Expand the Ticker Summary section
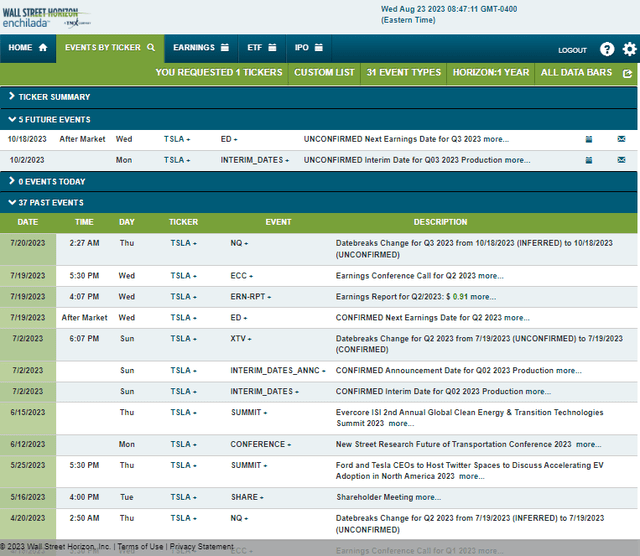This screenshot has height=556, width=640. pos(318,97)
